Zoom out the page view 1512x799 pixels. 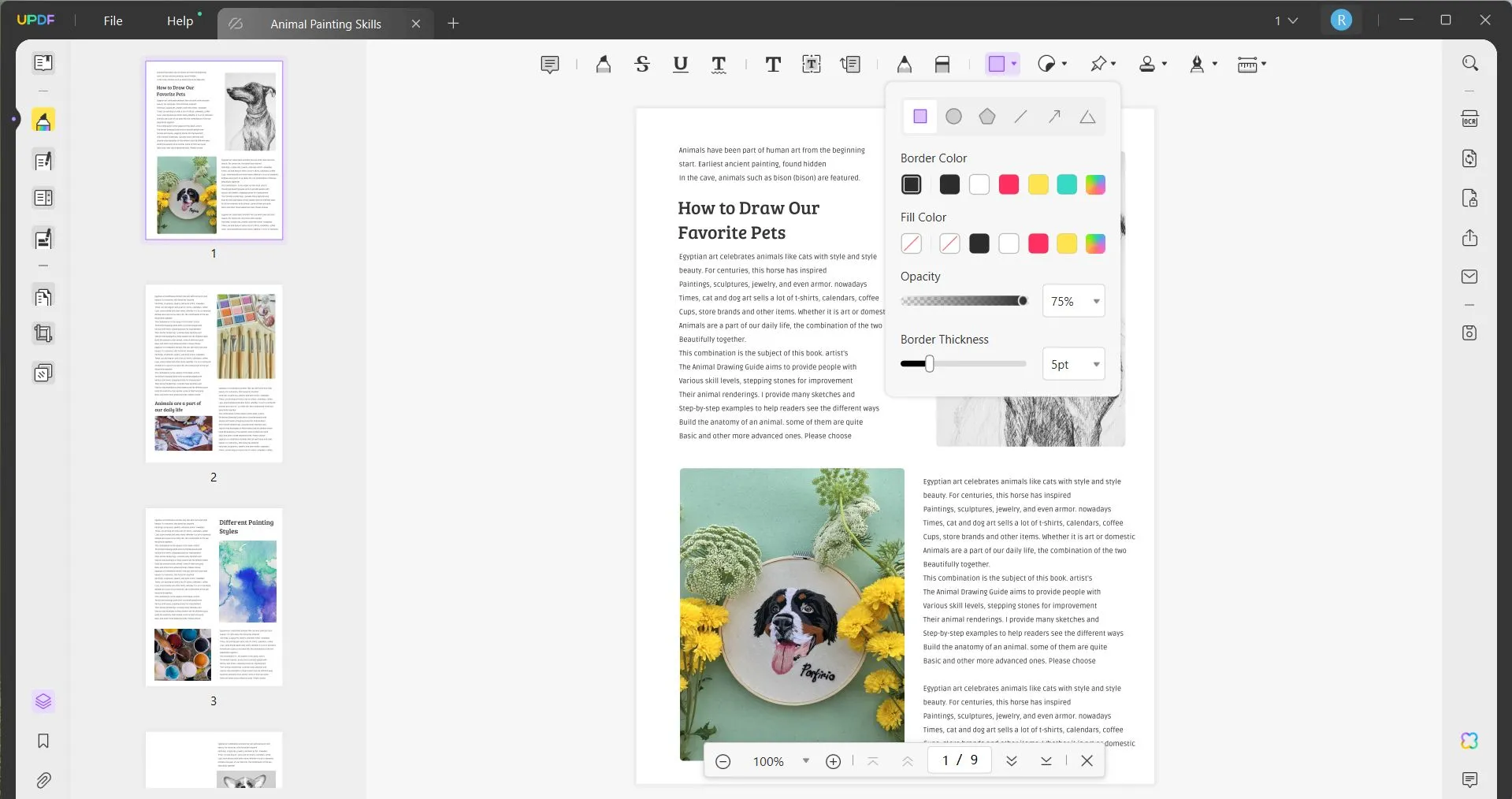723,761
